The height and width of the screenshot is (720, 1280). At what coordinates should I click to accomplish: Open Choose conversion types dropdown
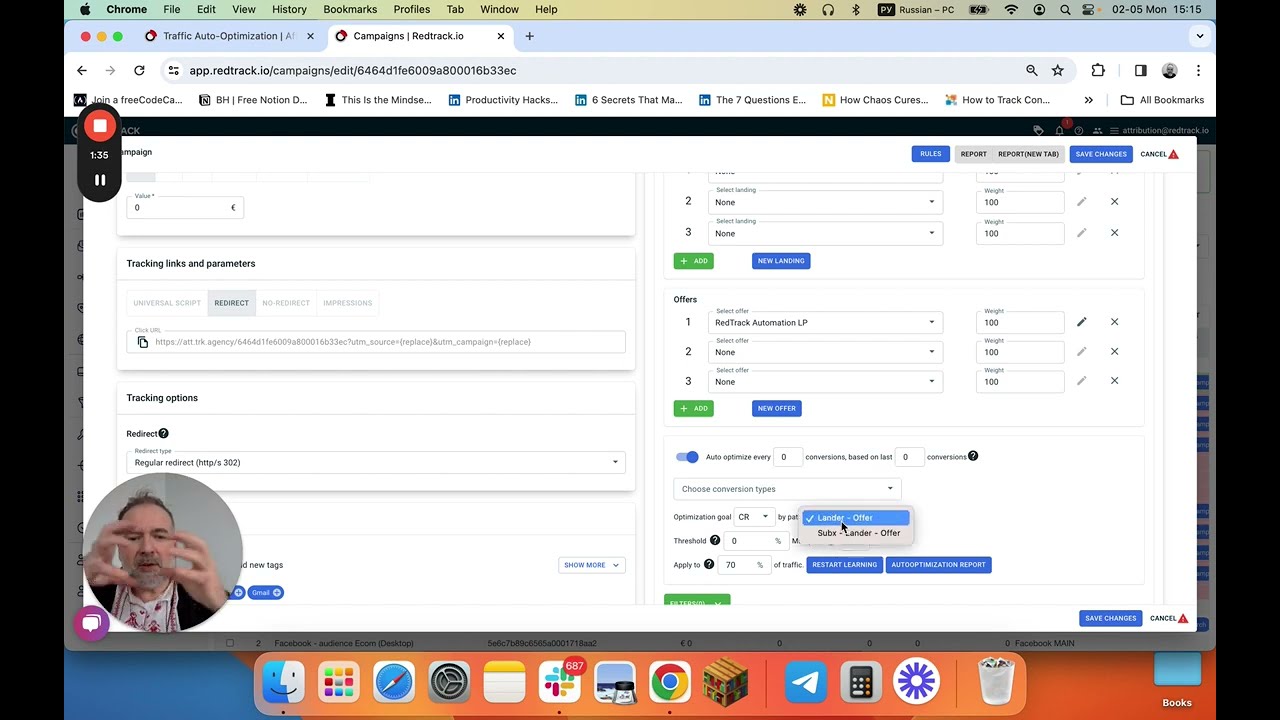point(787,489)
